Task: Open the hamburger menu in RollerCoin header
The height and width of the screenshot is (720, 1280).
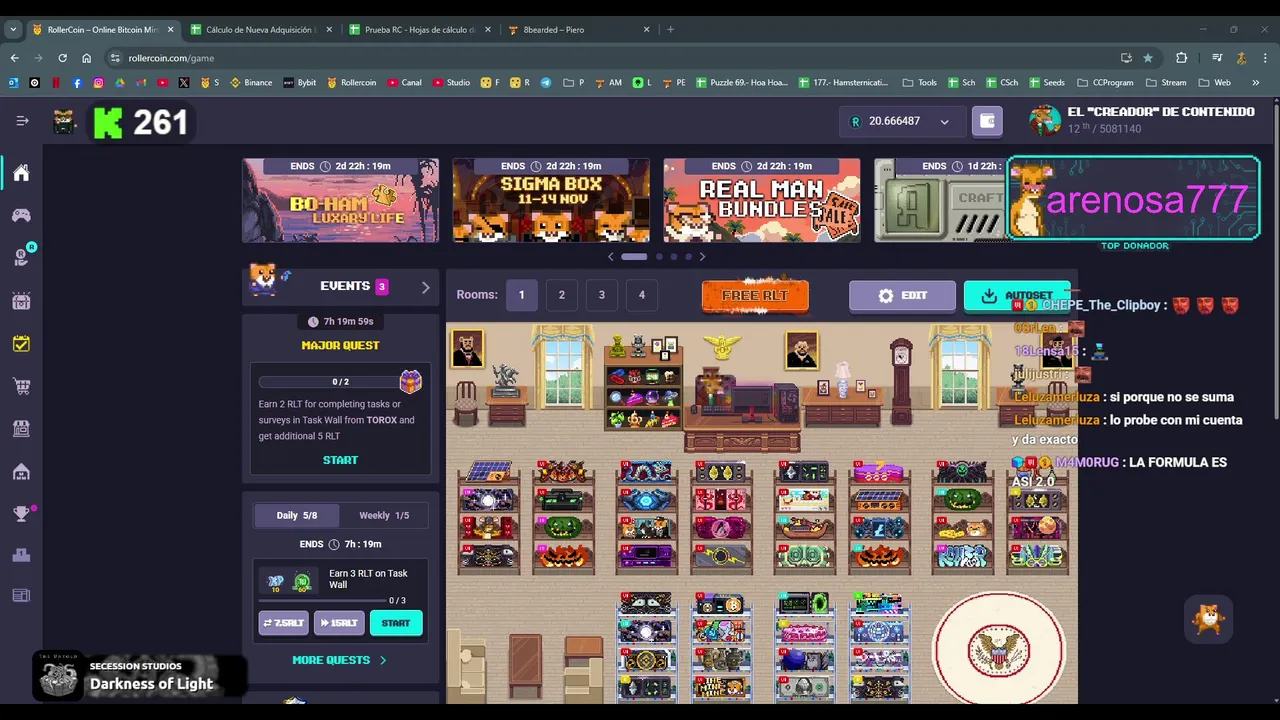Action: pyautogui.click(x=22, y=121)
